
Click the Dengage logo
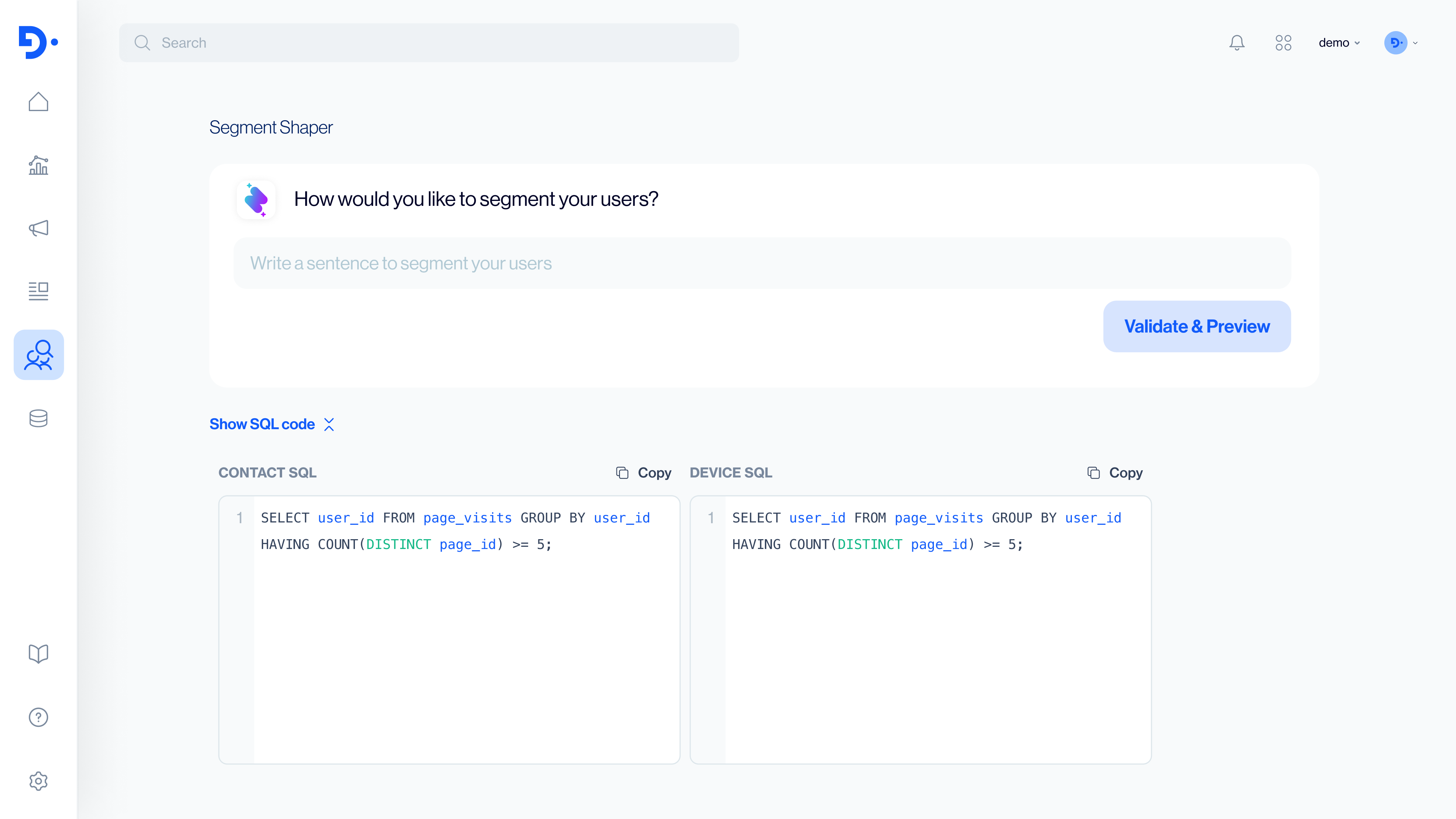pyautogui.click(x=37, y=42)
